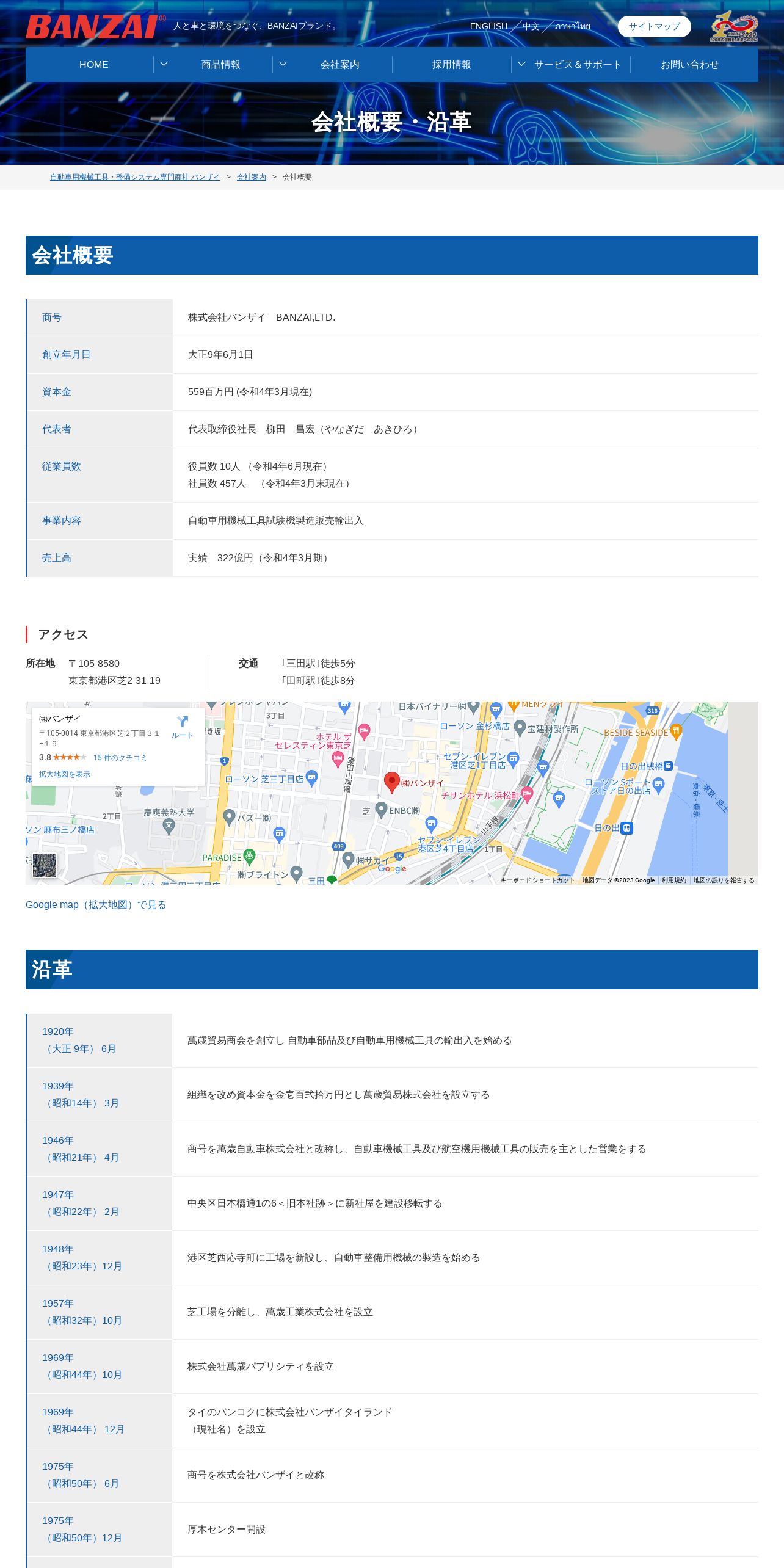
Task: Open the 利用規約 map terms link
Action: pos(673,880)
